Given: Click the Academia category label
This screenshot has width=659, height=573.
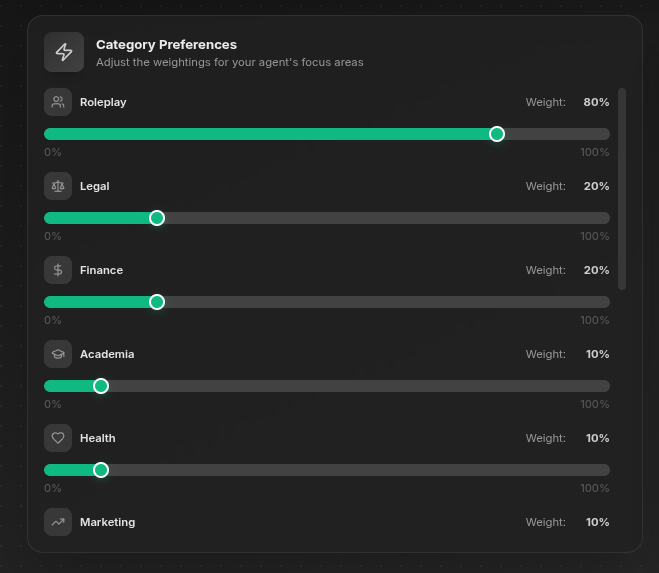Looking at the screenshot, I should [107, 354].
